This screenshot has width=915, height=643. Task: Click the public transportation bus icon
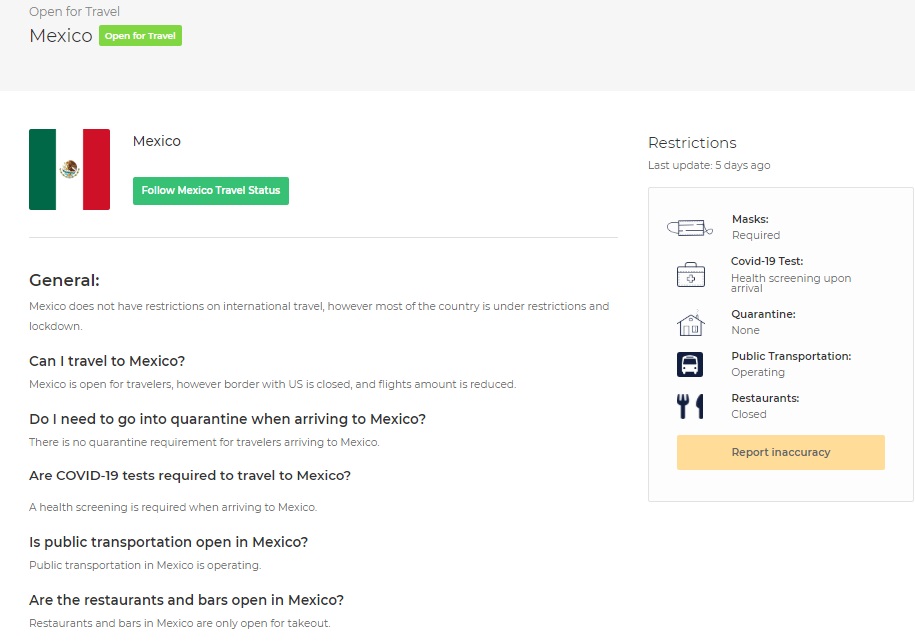[x=690, y=364]
